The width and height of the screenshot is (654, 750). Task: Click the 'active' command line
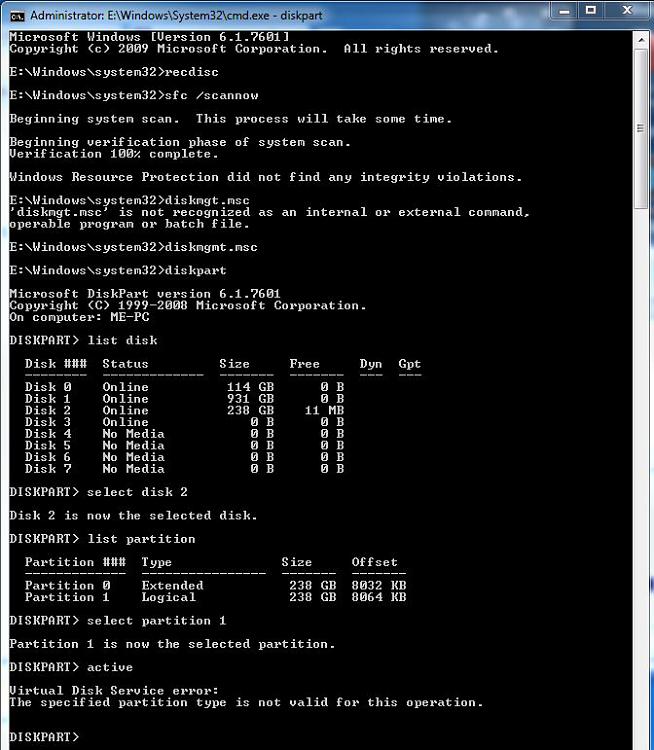71,667
